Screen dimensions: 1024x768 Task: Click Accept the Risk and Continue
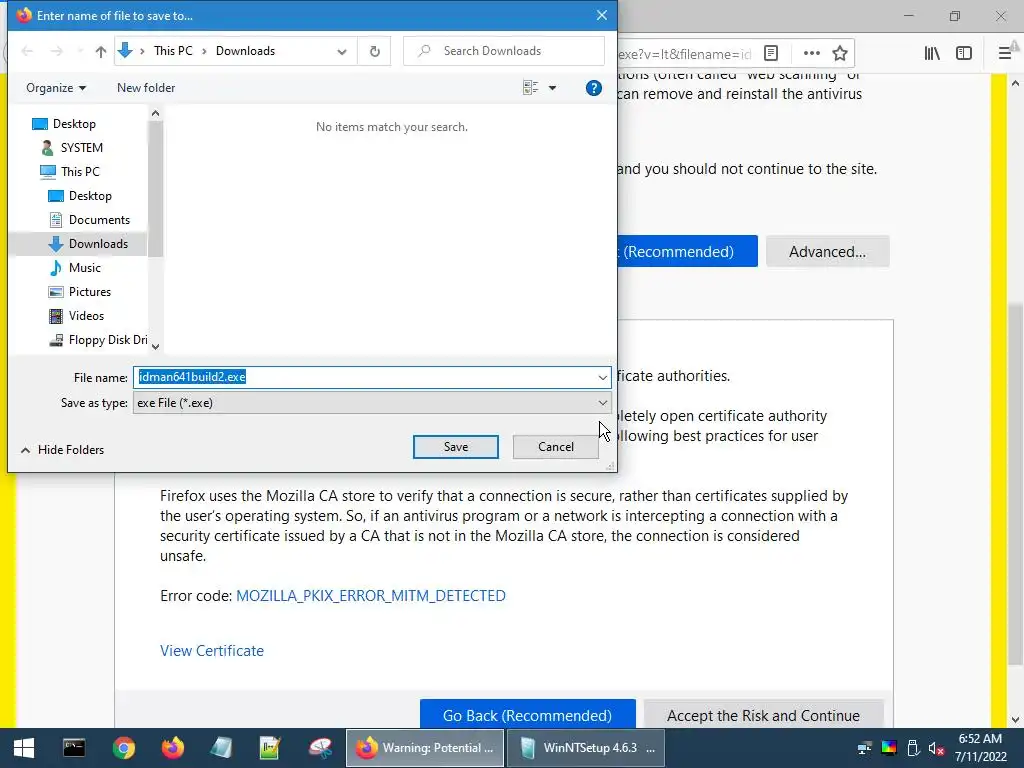point(763,714)
